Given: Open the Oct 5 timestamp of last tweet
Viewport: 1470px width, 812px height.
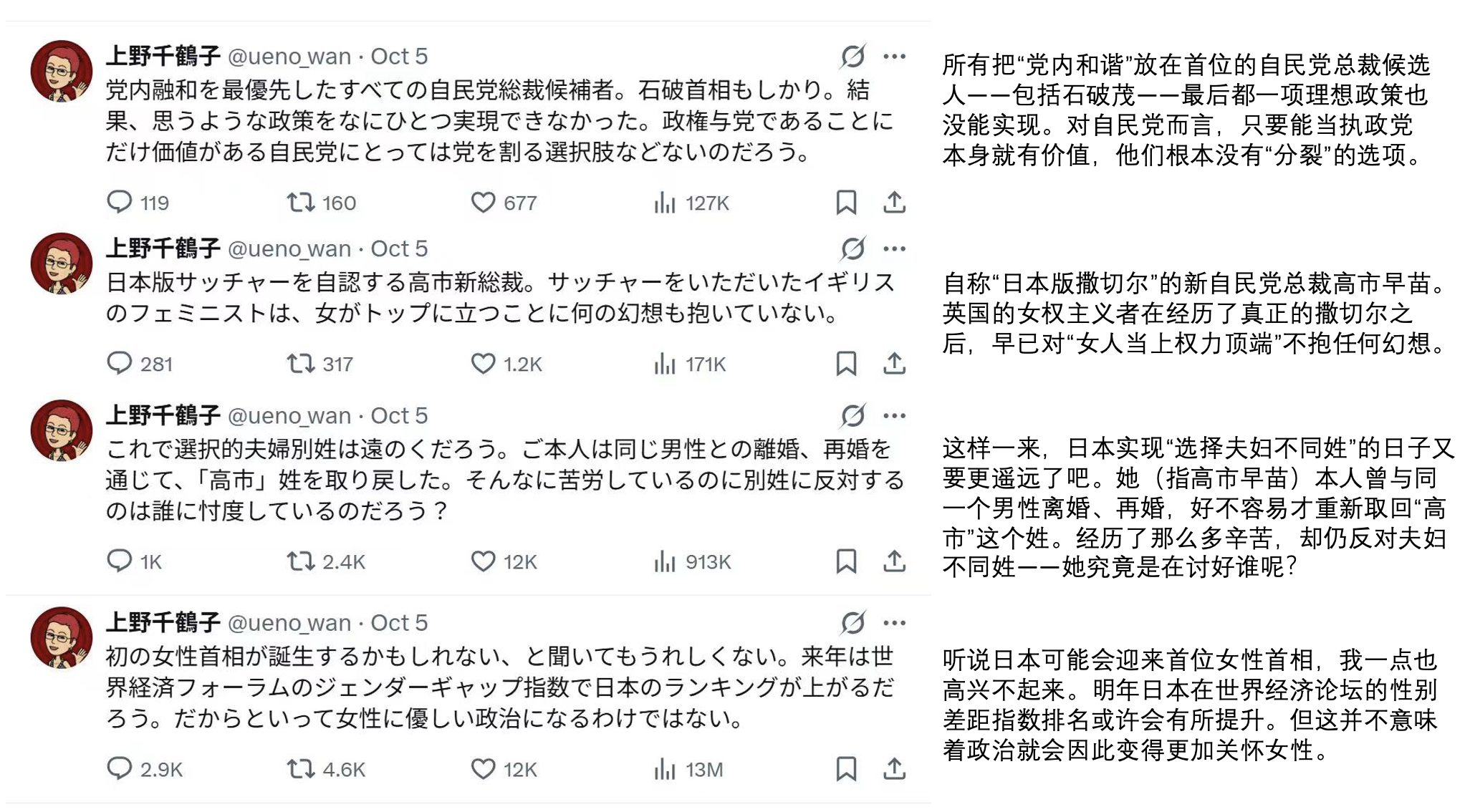Looking at the screenshot, I should pos(399,623).
